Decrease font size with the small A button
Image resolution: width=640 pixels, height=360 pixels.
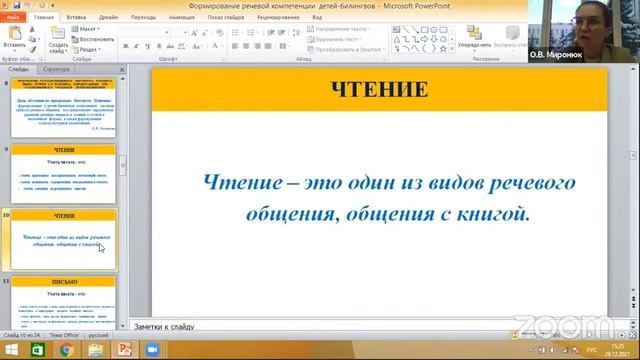click(x=204, y=33)
